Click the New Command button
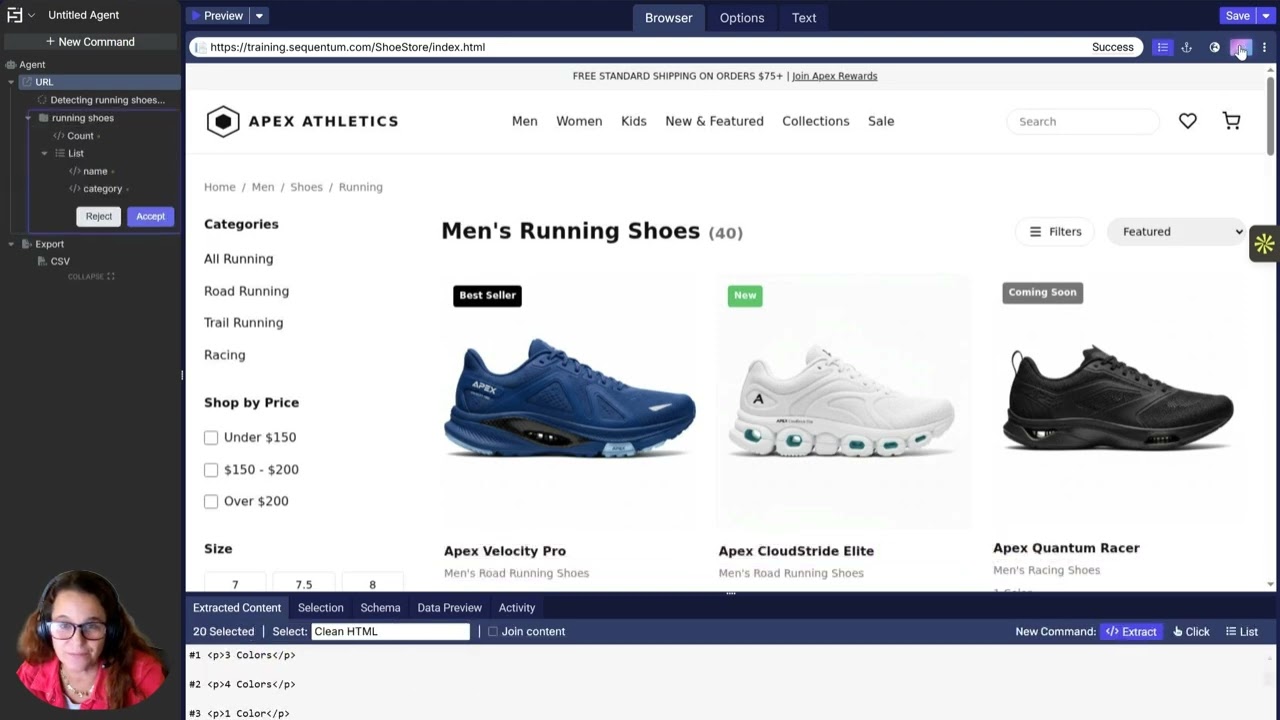The image size is (1280, 720). click(x=90, y=42)
